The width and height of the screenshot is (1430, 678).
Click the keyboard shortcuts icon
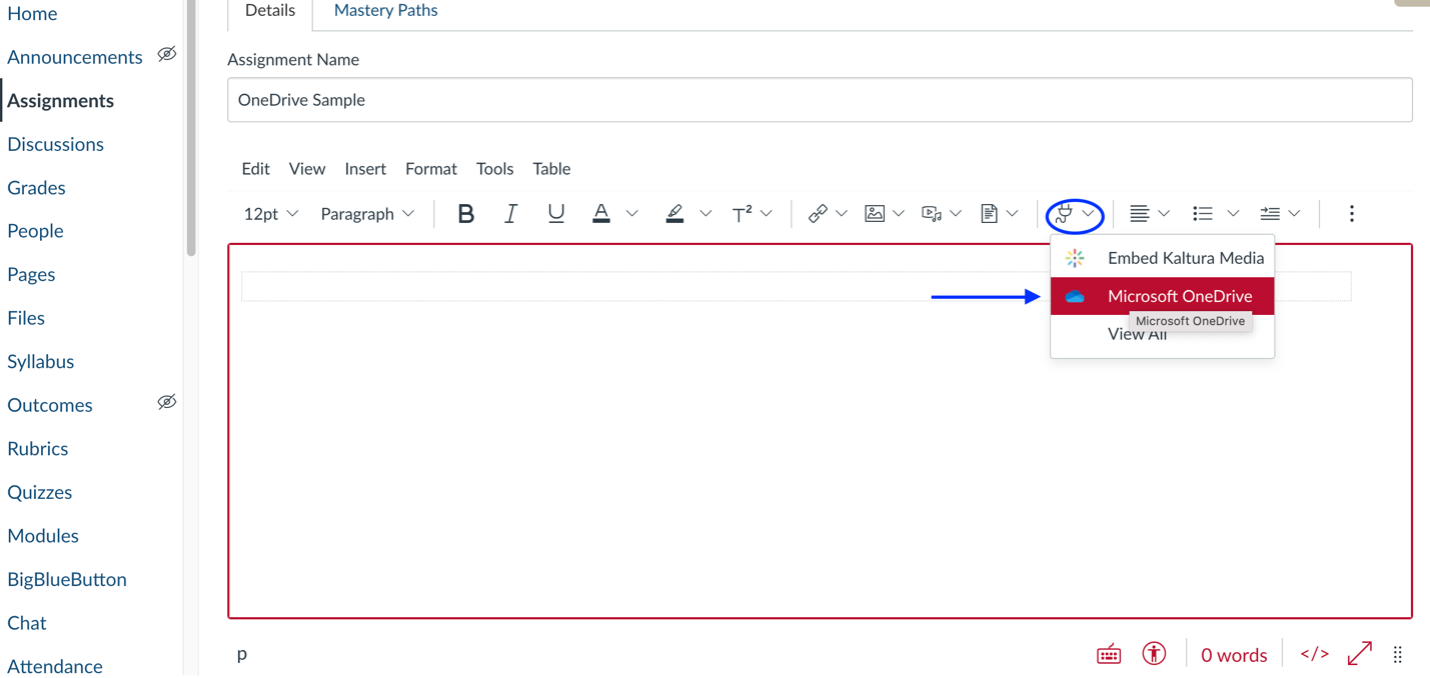pos(1108,653)
